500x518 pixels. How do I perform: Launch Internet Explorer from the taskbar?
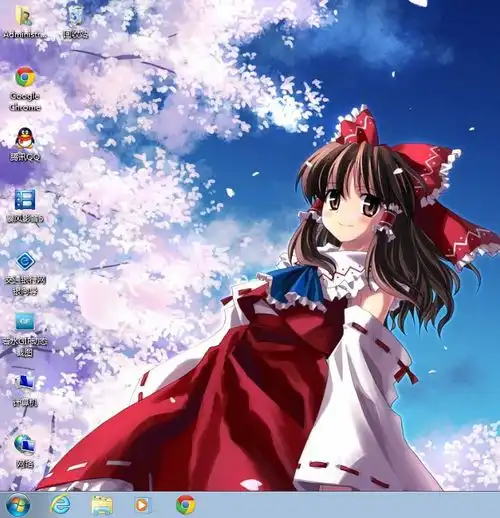coord(60,505)
